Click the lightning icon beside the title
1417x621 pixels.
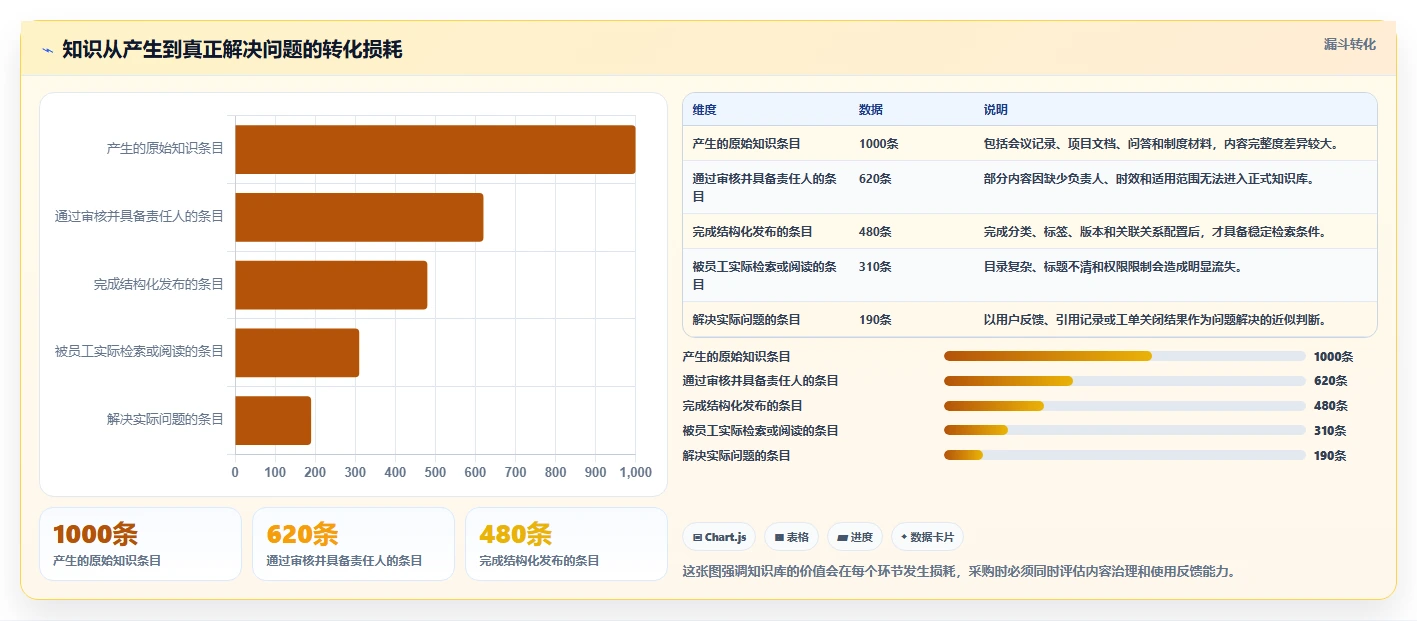pos(48,50)
